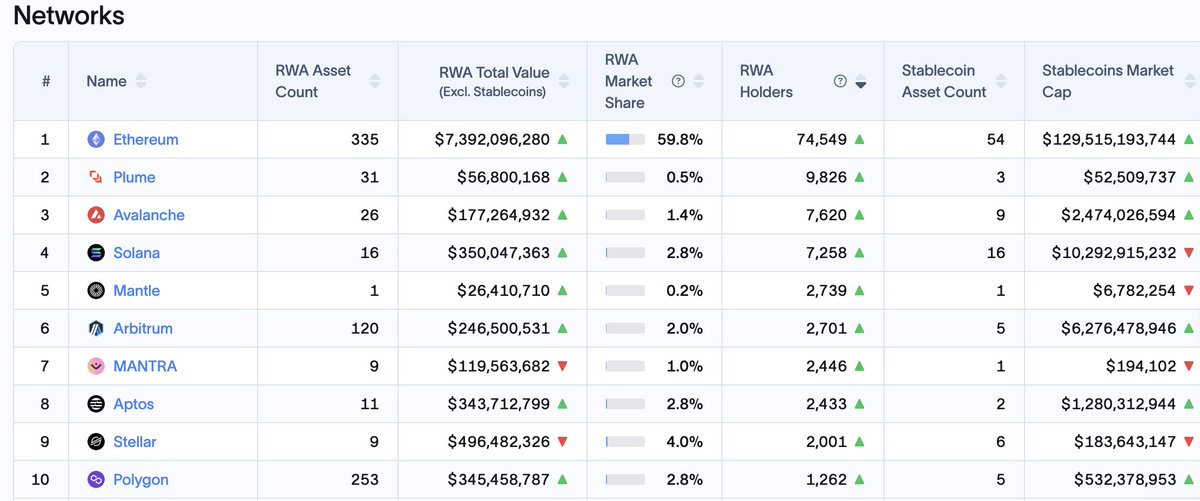Open the RWA Market Share help icon
Image resolution: width=1200 pixels, height=501 pixels.
(x=678, y=81)
